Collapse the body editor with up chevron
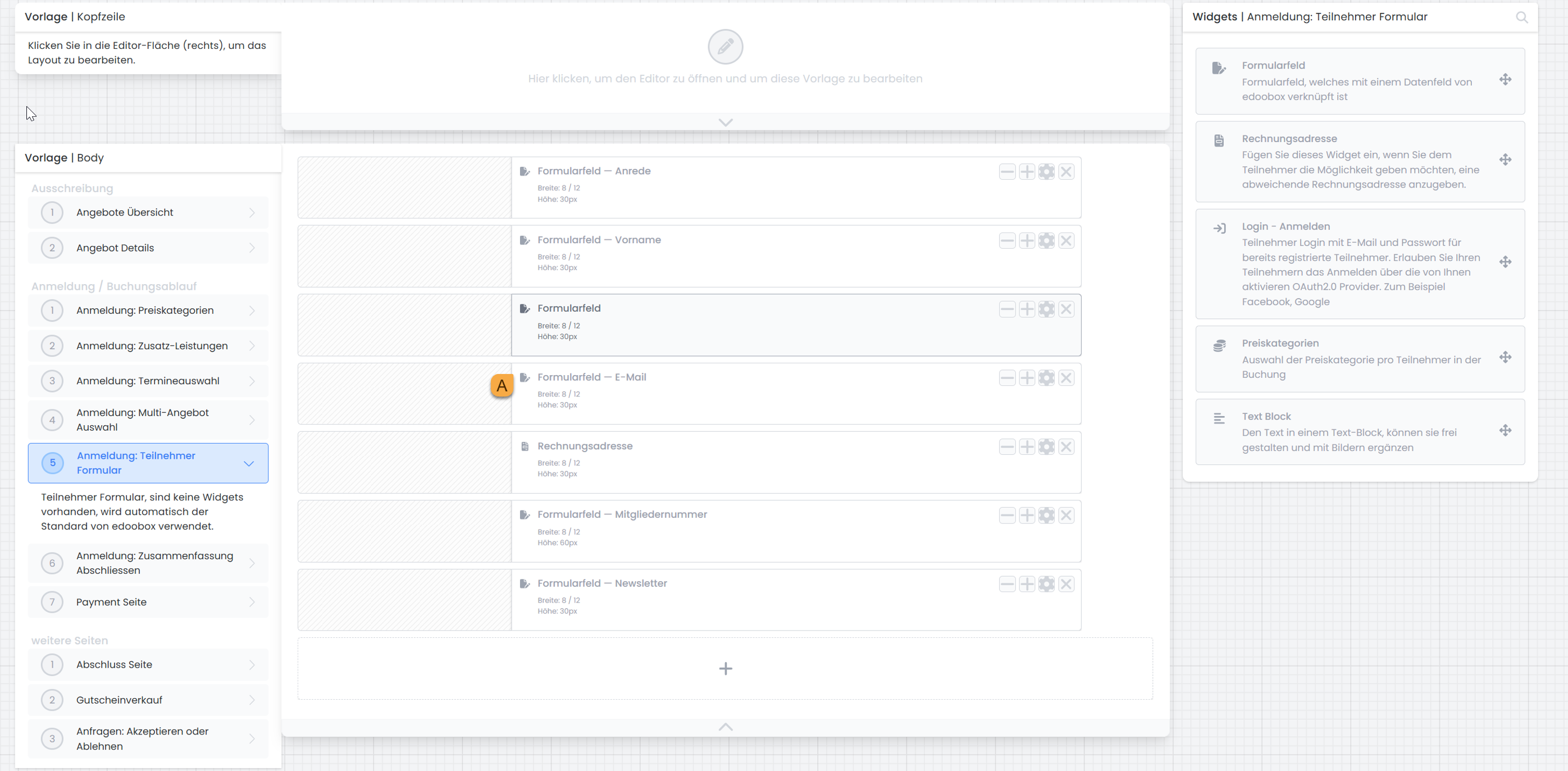Viewport: 1568px width, 771px height. [725, 727]
